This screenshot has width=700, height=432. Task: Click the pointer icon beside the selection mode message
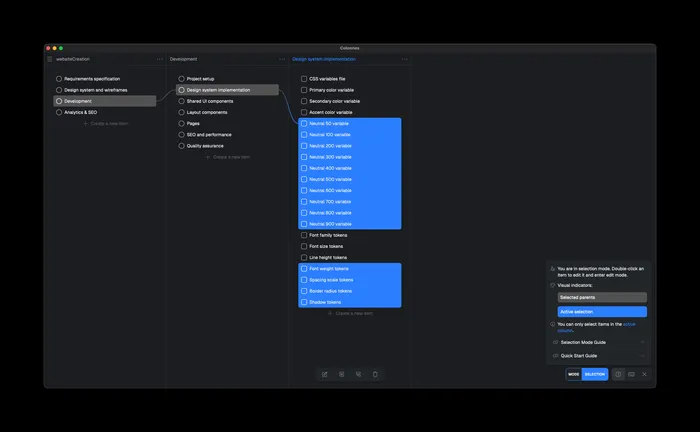[x=553, y=269]
